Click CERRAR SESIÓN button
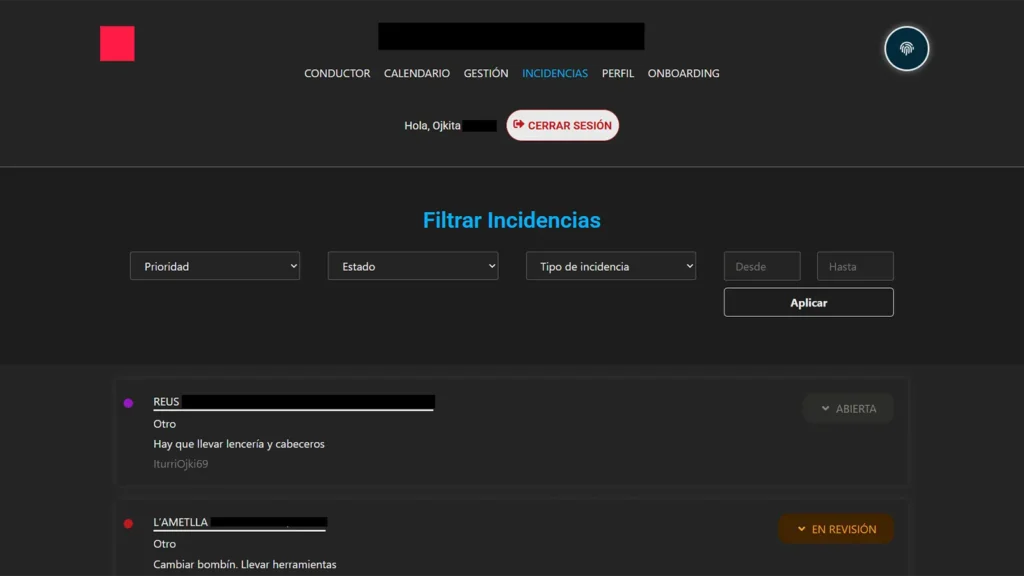The image size is (1024, 576). [x=562, y=125]
